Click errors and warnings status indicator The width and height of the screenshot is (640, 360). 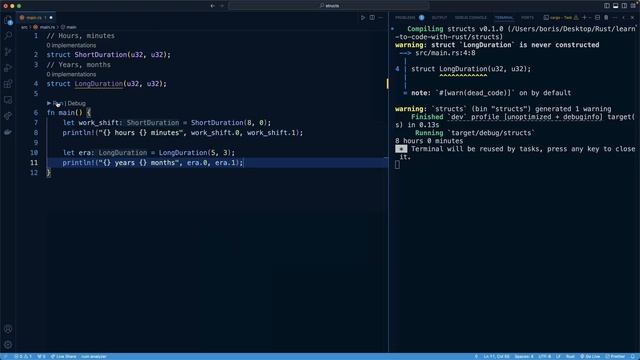point(23,356)
